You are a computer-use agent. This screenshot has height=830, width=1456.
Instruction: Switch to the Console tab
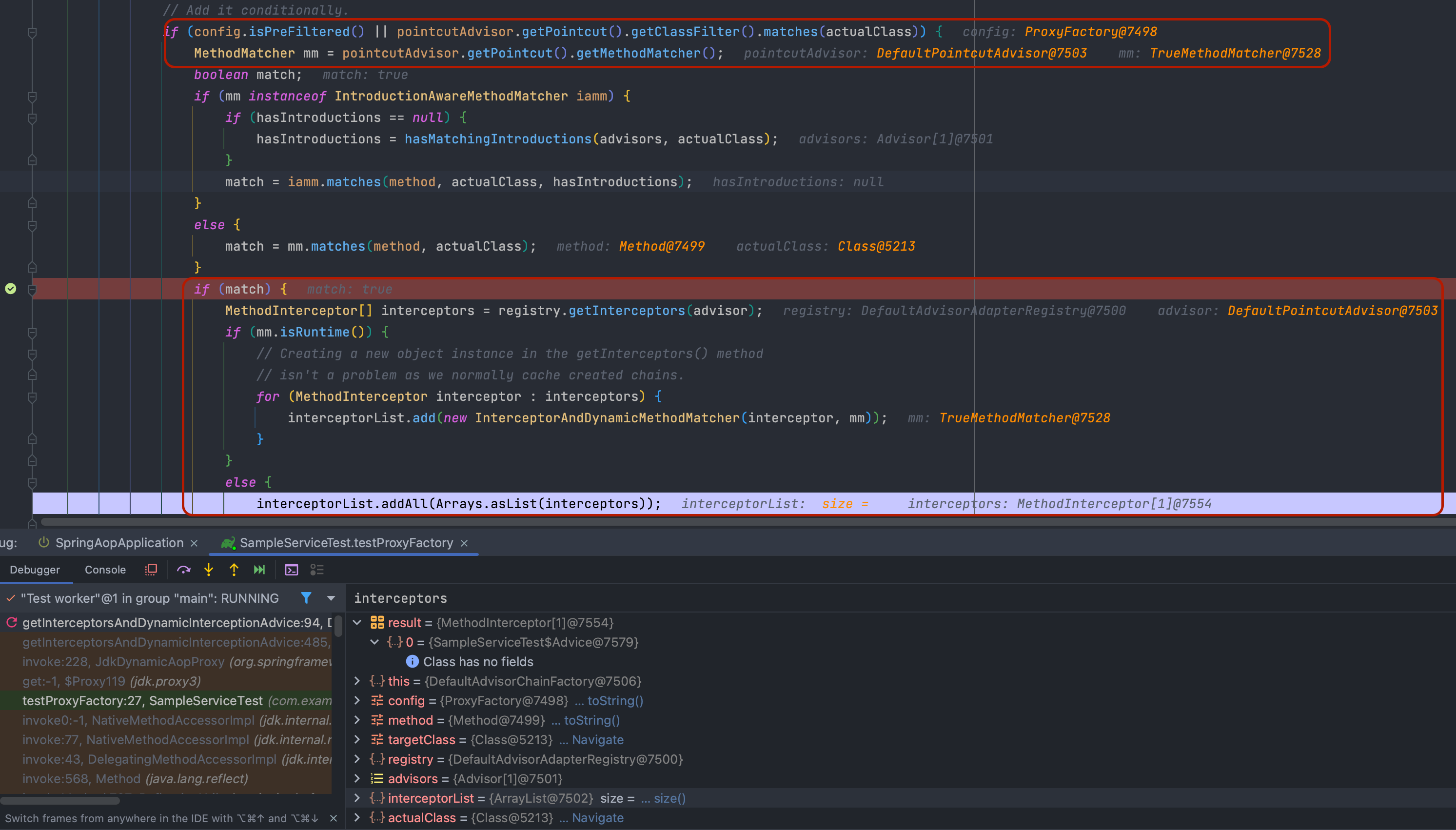(x=105, y=570)
